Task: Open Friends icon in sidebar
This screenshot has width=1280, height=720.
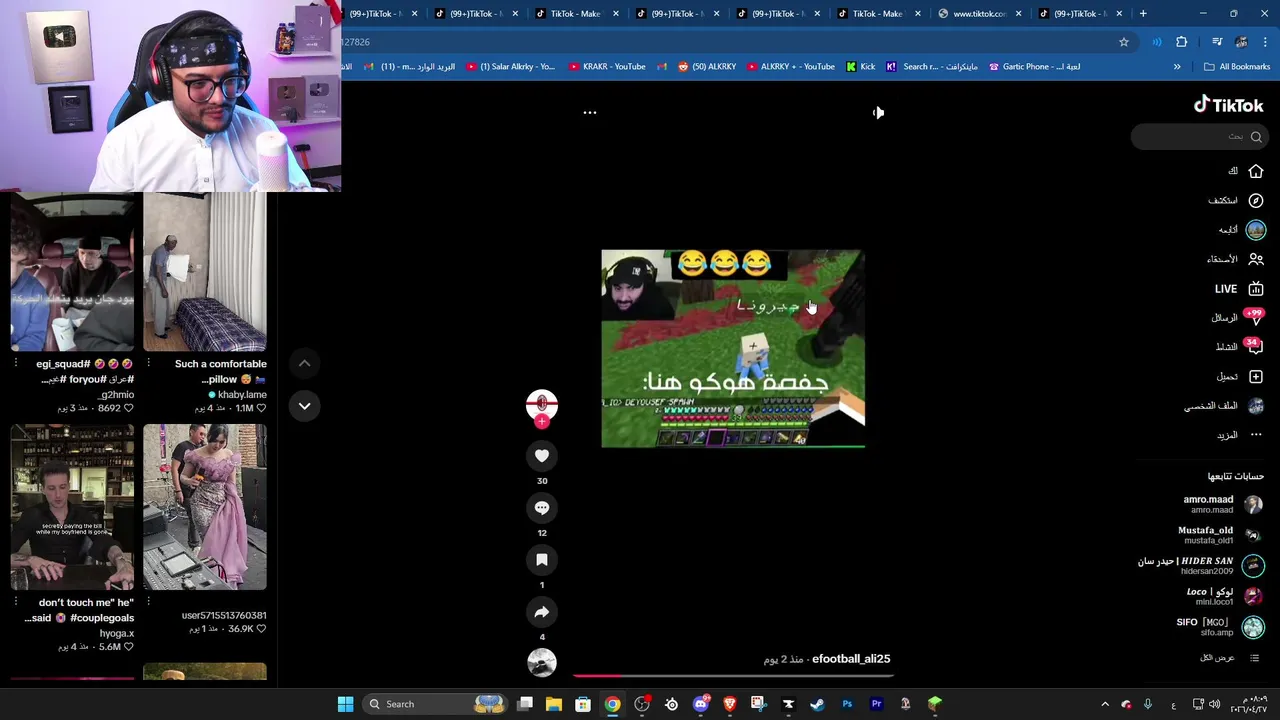Action: (x=1255, y=259)
